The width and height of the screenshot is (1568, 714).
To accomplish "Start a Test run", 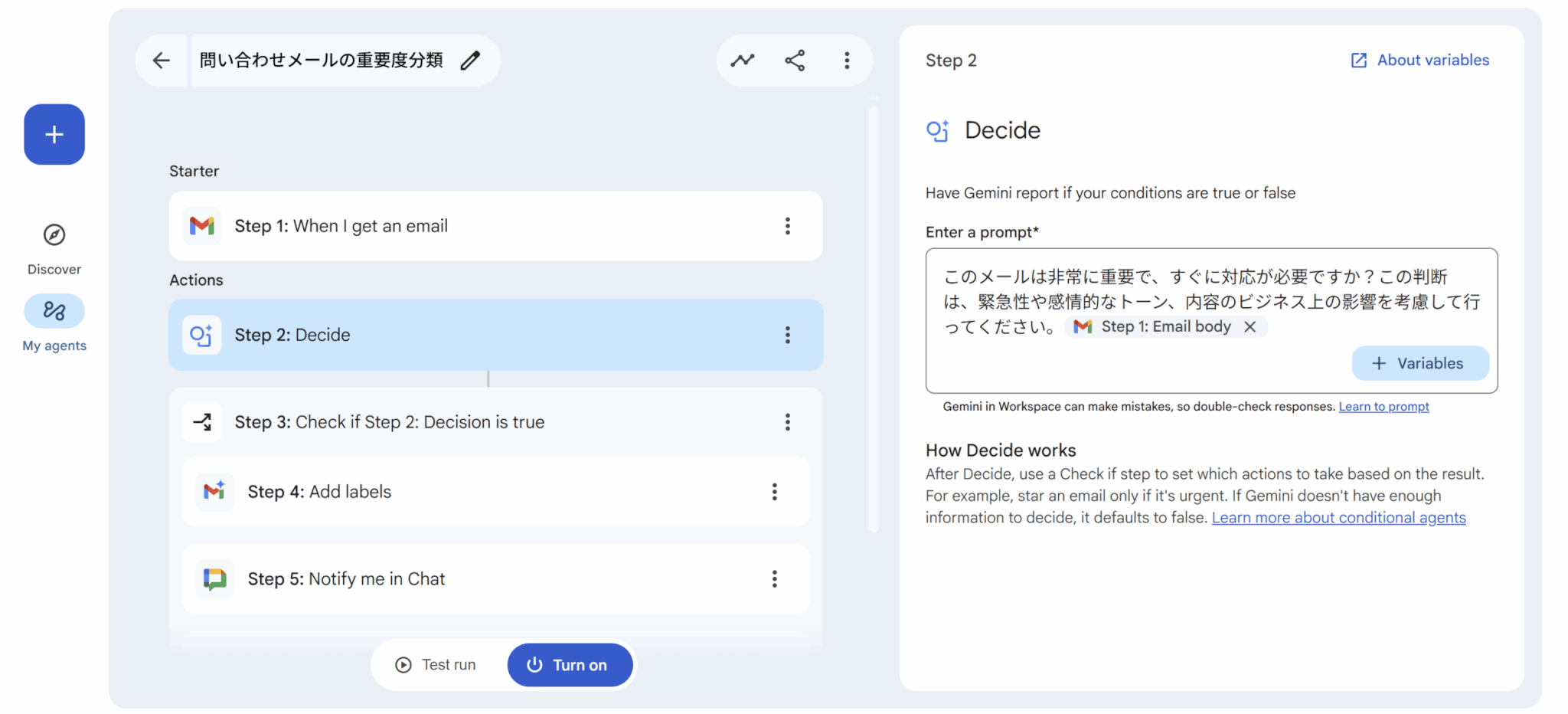I will point(436,665).
